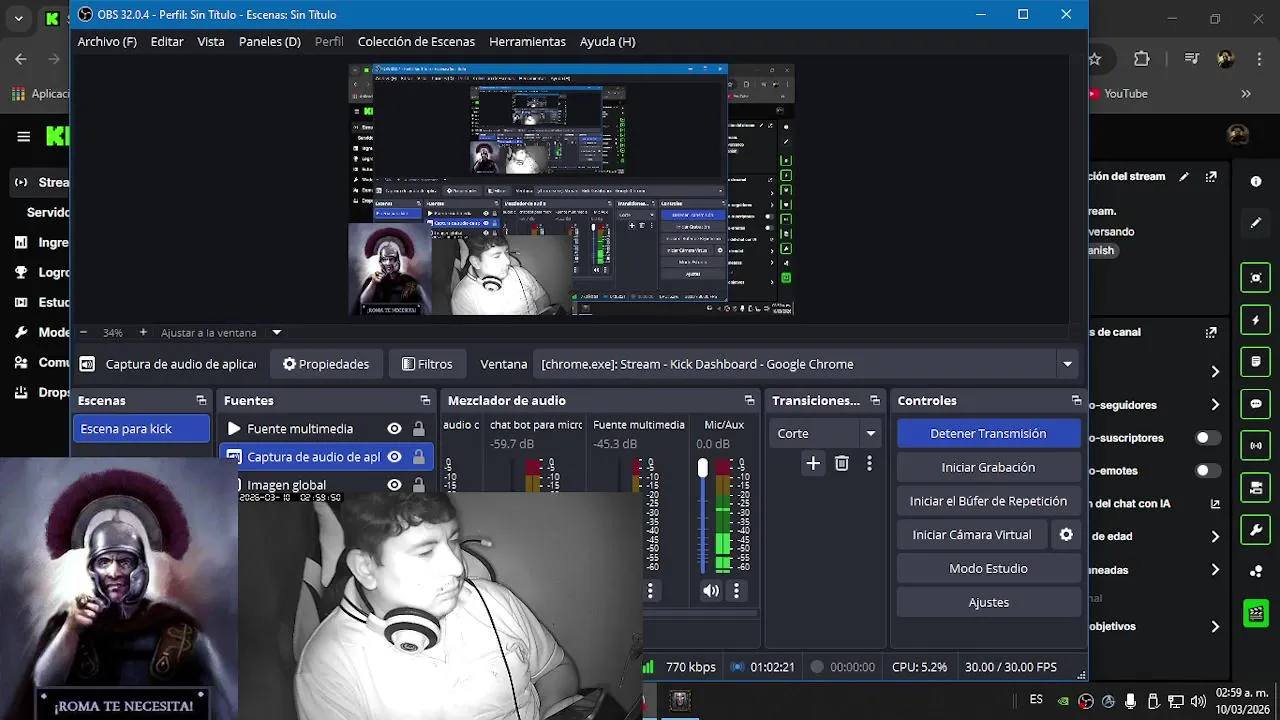This screenshot has height=720, width=1280.
Task: Expand seguidores chevron in Kick panel
Action: tap(1215, 405)
